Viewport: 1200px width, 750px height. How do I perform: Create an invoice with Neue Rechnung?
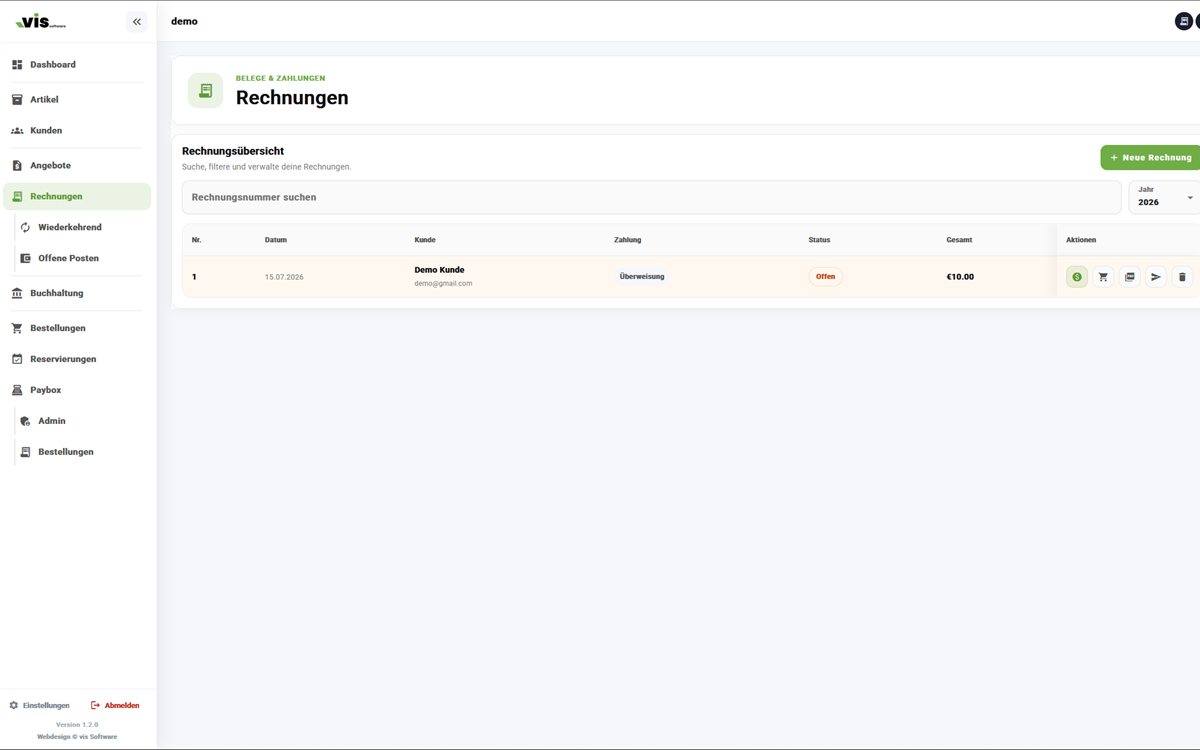click(1151, 158)
